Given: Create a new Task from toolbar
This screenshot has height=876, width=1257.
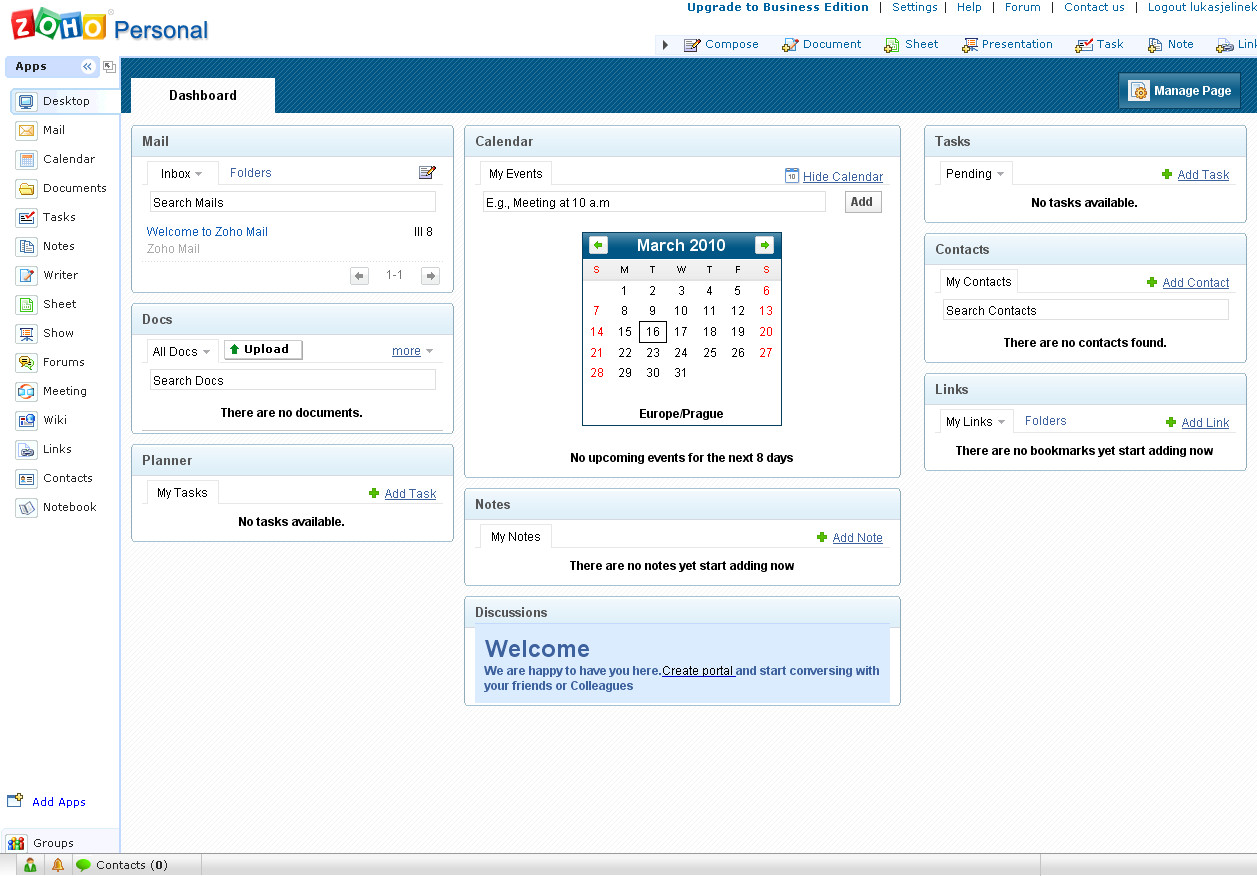Looking at the screenshot, I should click(1099, 44).
